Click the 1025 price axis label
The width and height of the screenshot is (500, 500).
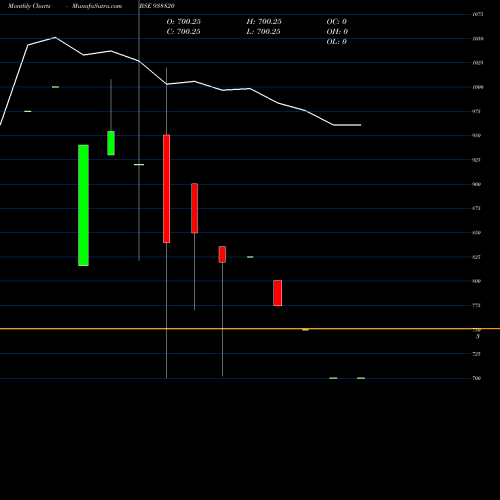tap(478, 63)
